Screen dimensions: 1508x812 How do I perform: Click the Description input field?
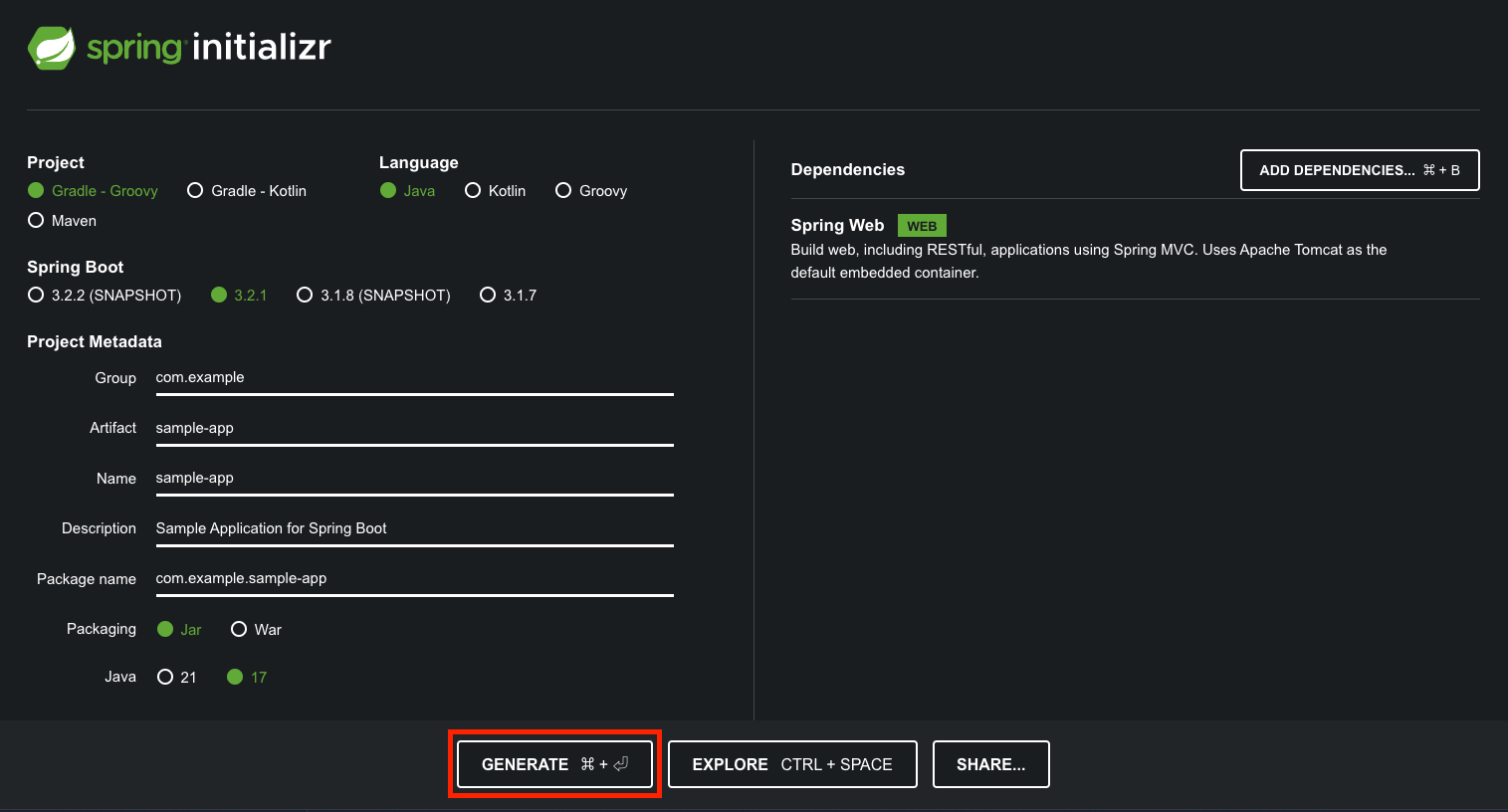tap(398, 528)
